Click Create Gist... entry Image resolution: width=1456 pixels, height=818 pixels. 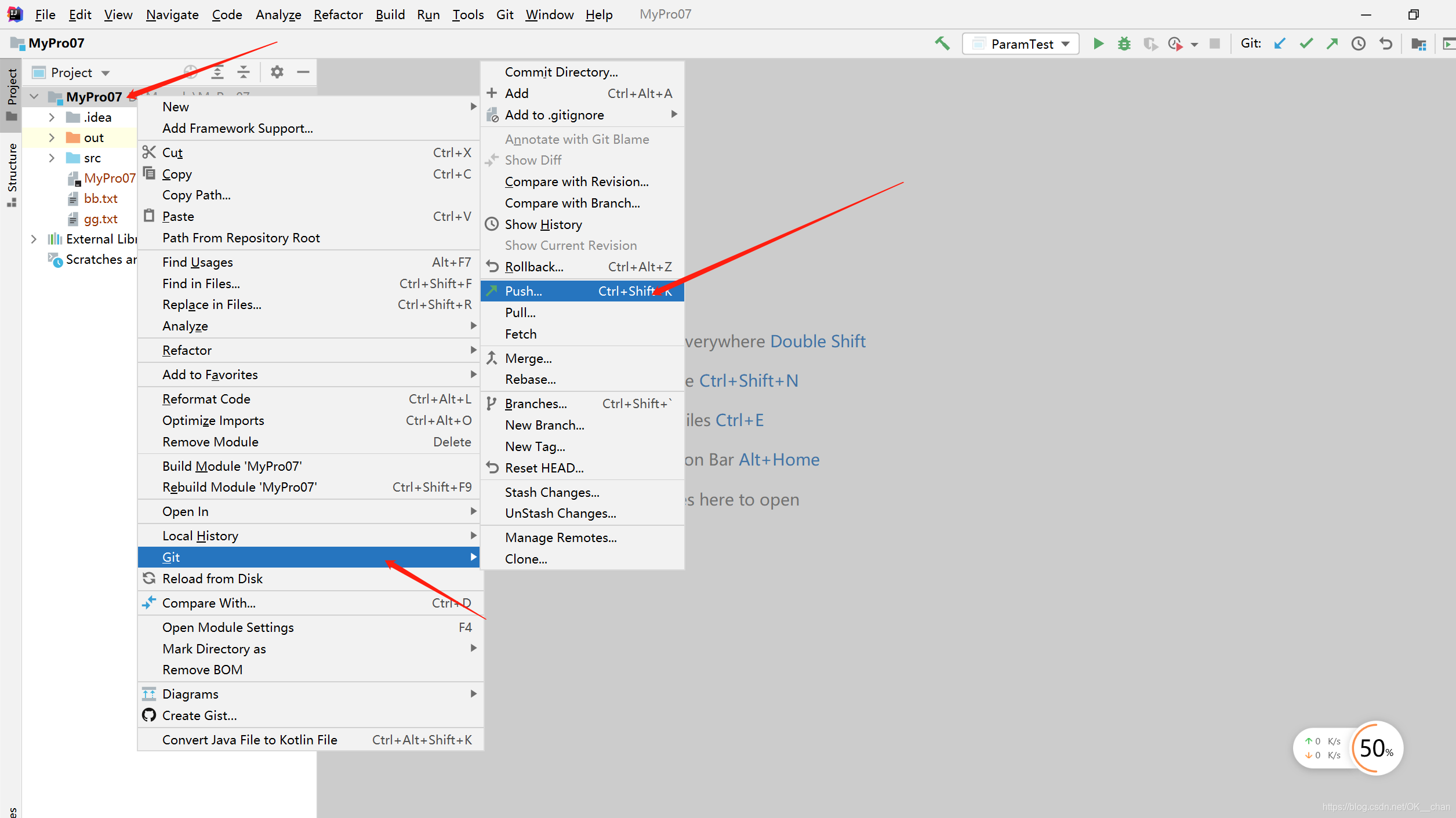[309, 715]
